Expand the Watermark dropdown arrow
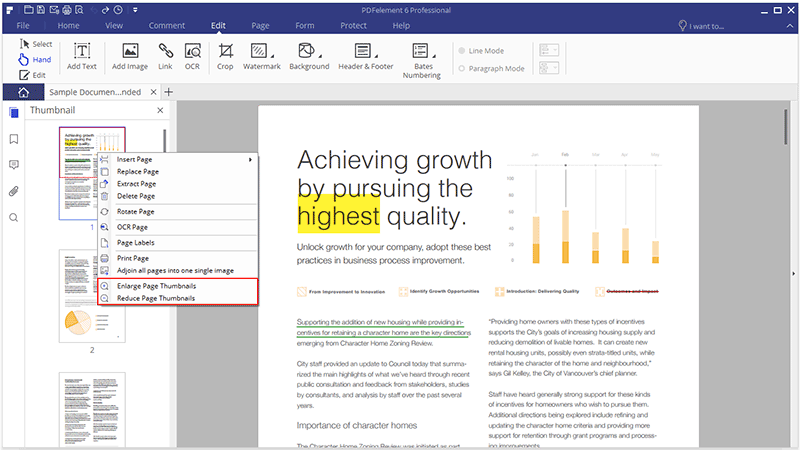The width and height of the screenshot is (800, 450). point(272,56)
